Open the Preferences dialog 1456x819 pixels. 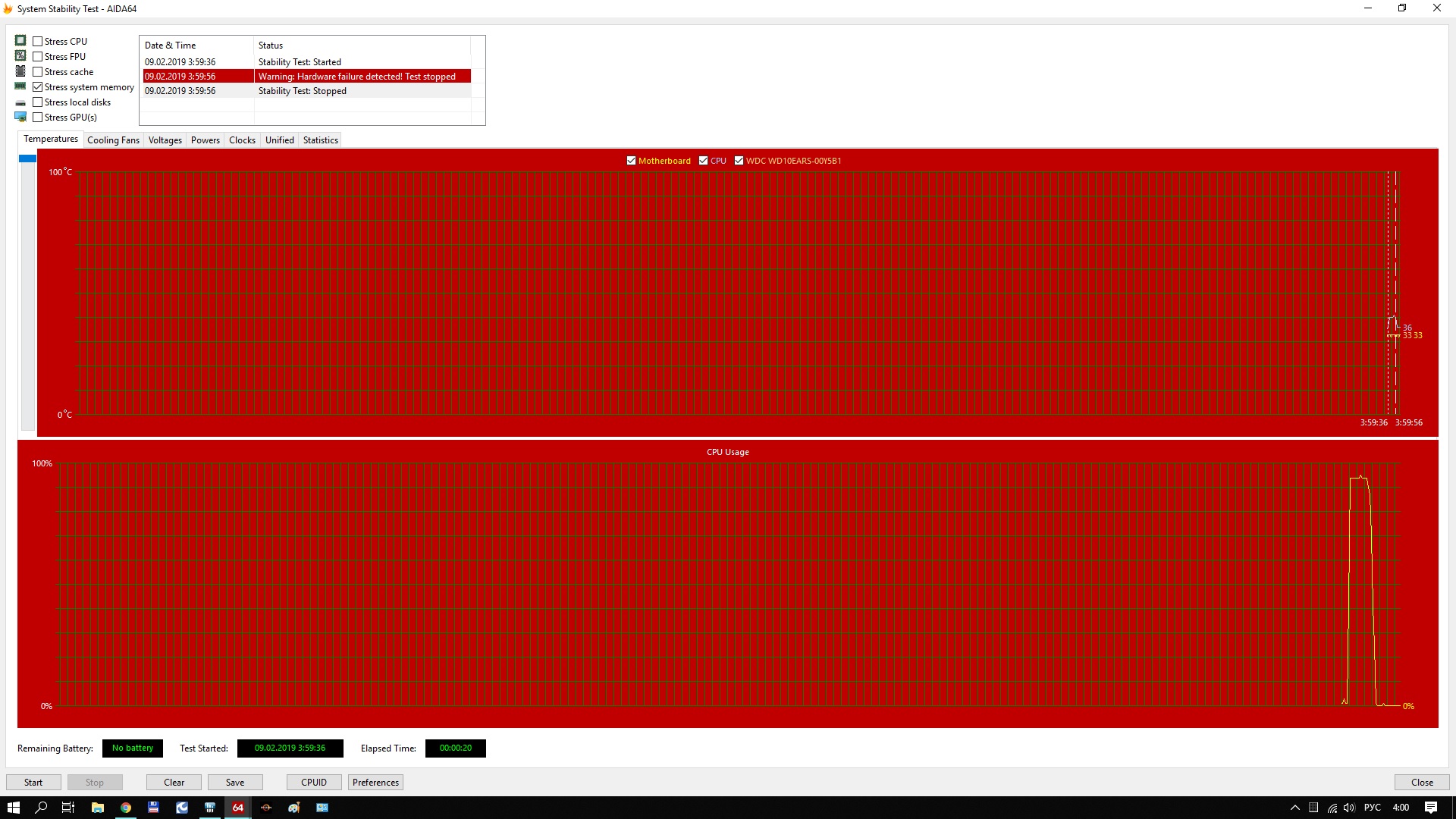coord(375,783)
